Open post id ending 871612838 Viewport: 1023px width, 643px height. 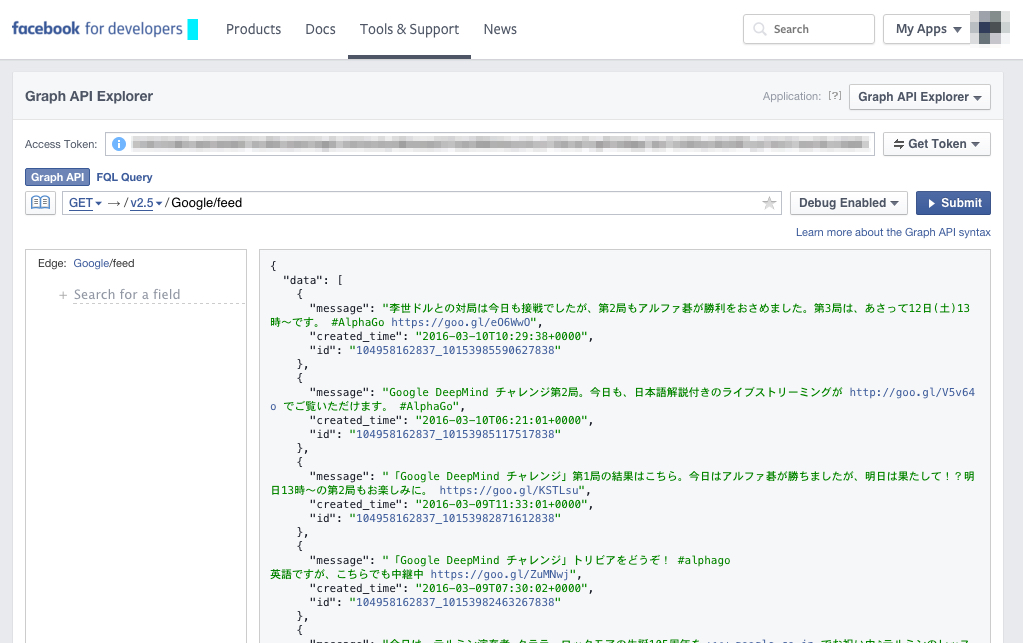[455, 518]
